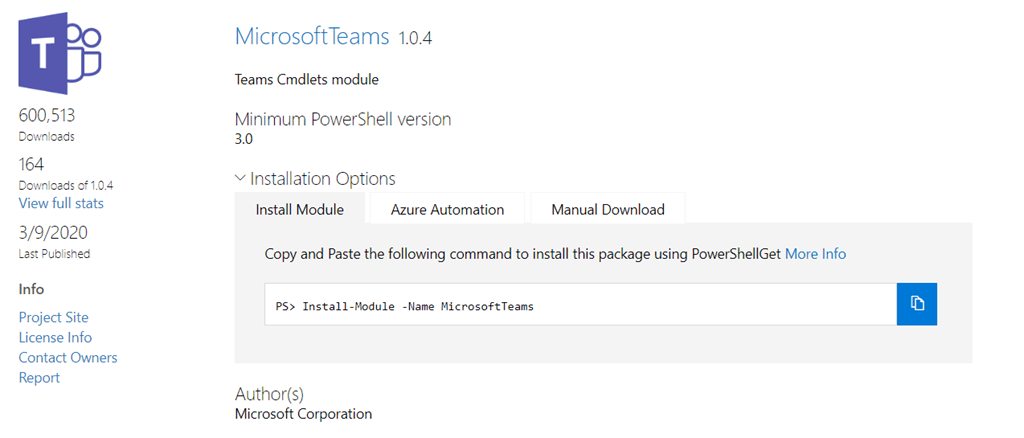Image resolution: width=1024 pixels, height=438 pixels.
Task: Open the License Info link
Action: (x=55, y=338)
